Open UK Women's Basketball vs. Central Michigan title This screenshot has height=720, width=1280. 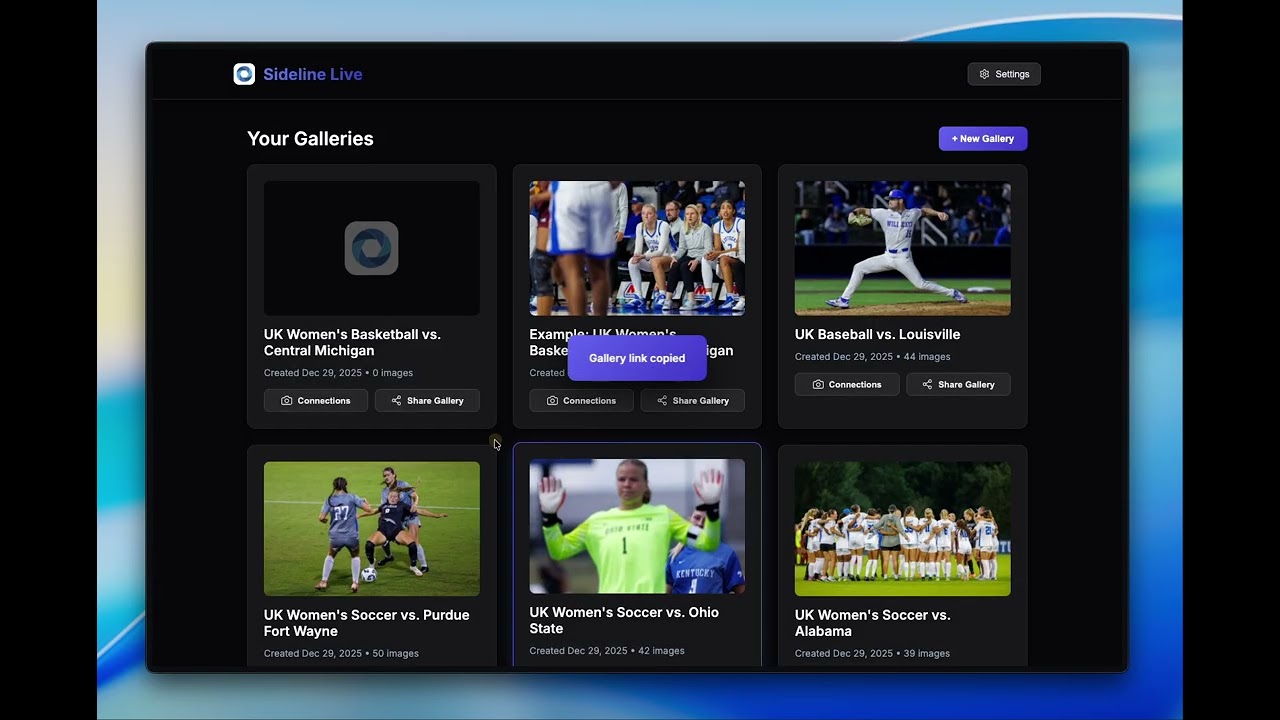tap(352, 342)
